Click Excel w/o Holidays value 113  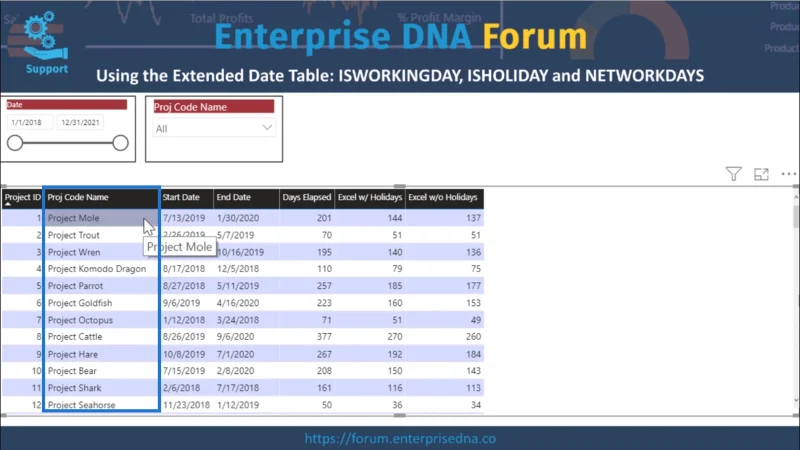(x=473, y=388)
